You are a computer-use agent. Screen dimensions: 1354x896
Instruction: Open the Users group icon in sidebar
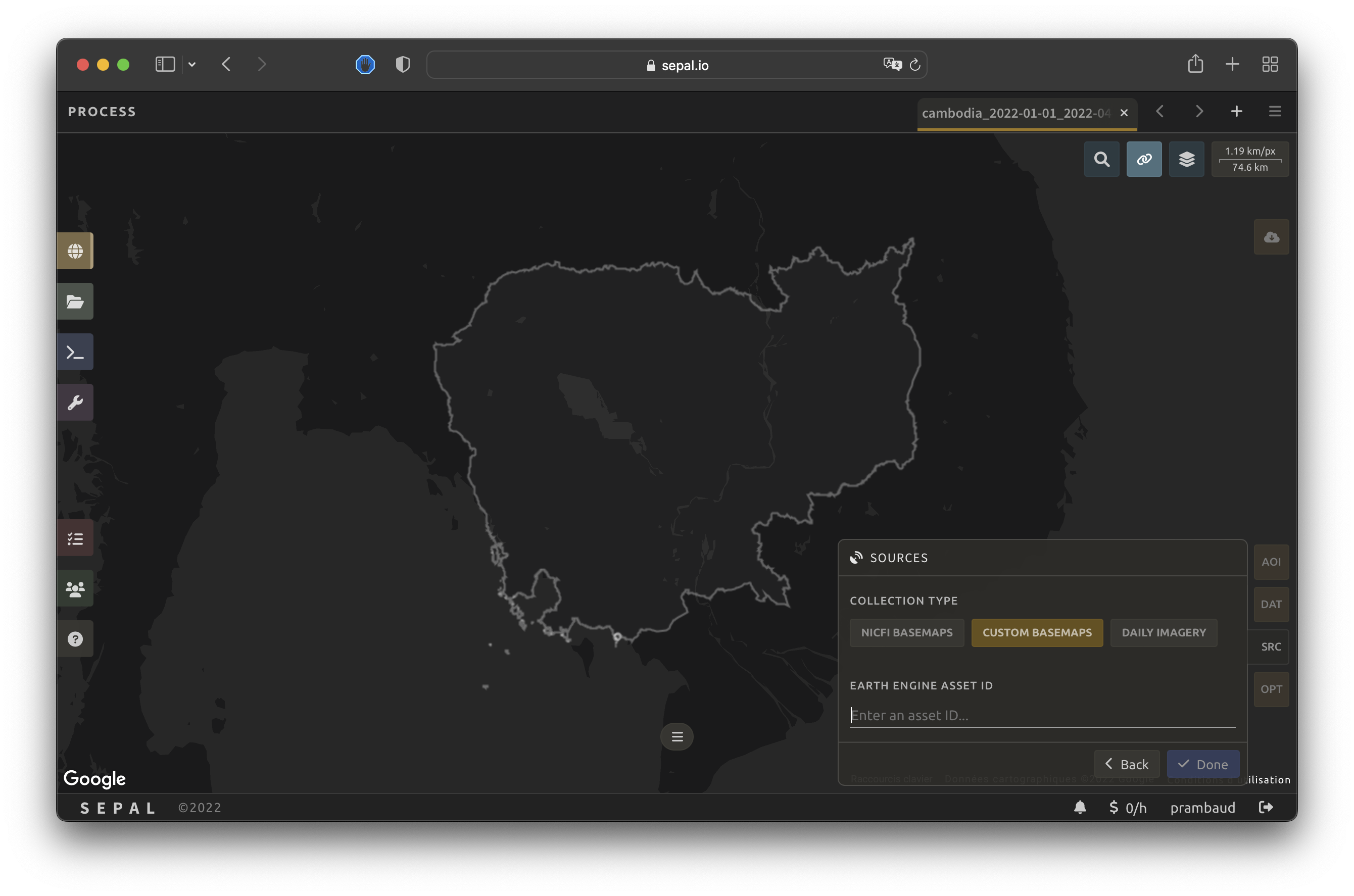point(75,588)
